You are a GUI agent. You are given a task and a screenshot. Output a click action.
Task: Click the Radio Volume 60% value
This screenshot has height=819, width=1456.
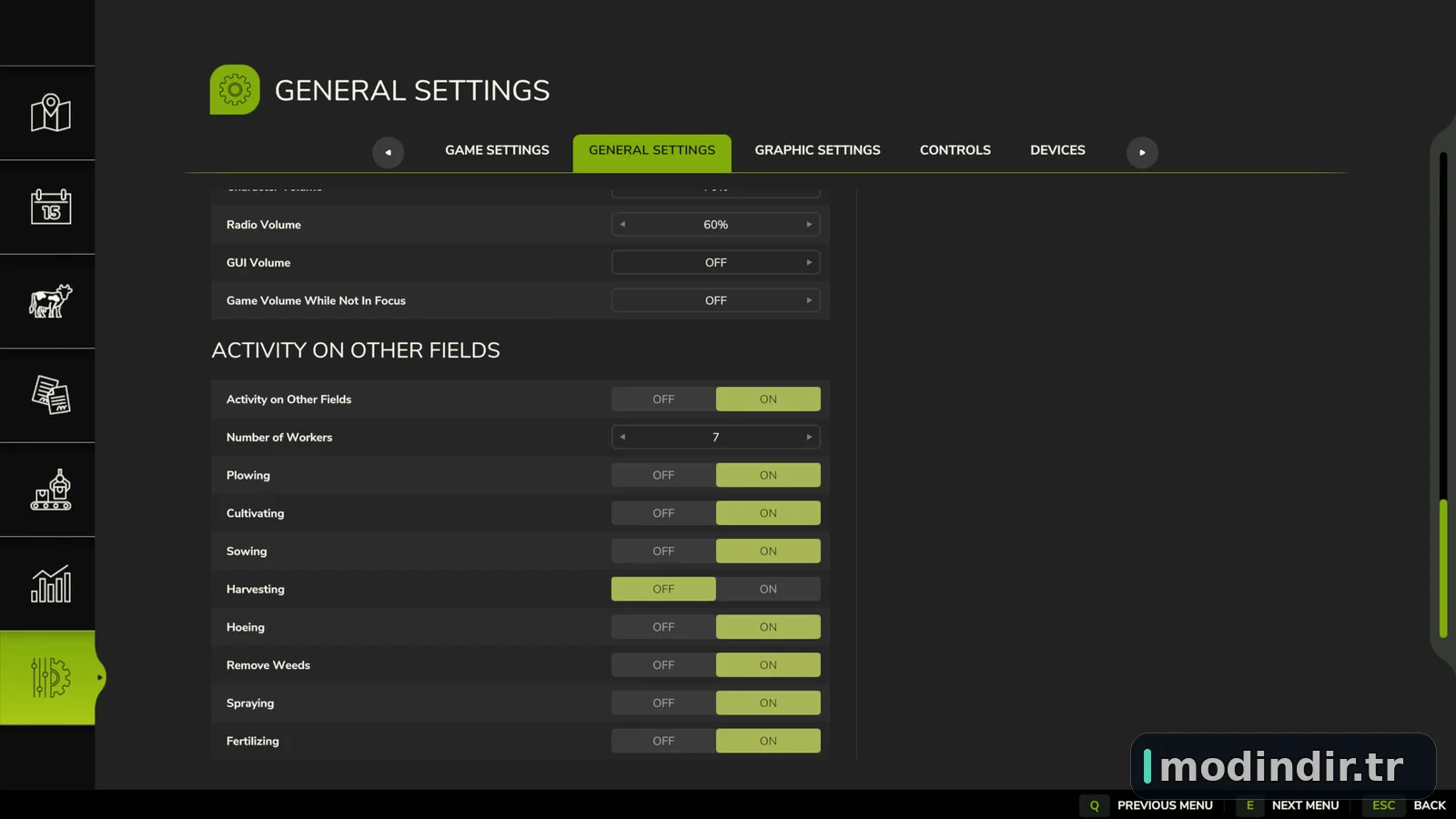click(716, 225)
